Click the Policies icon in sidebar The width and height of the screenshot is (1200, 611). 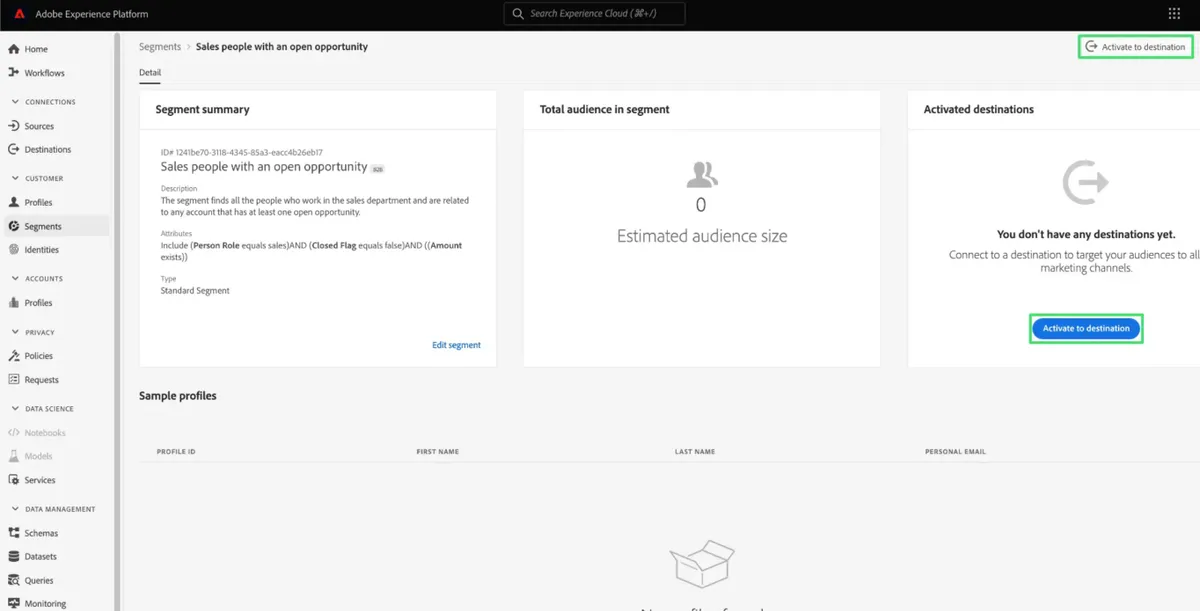tap(14, 356)
